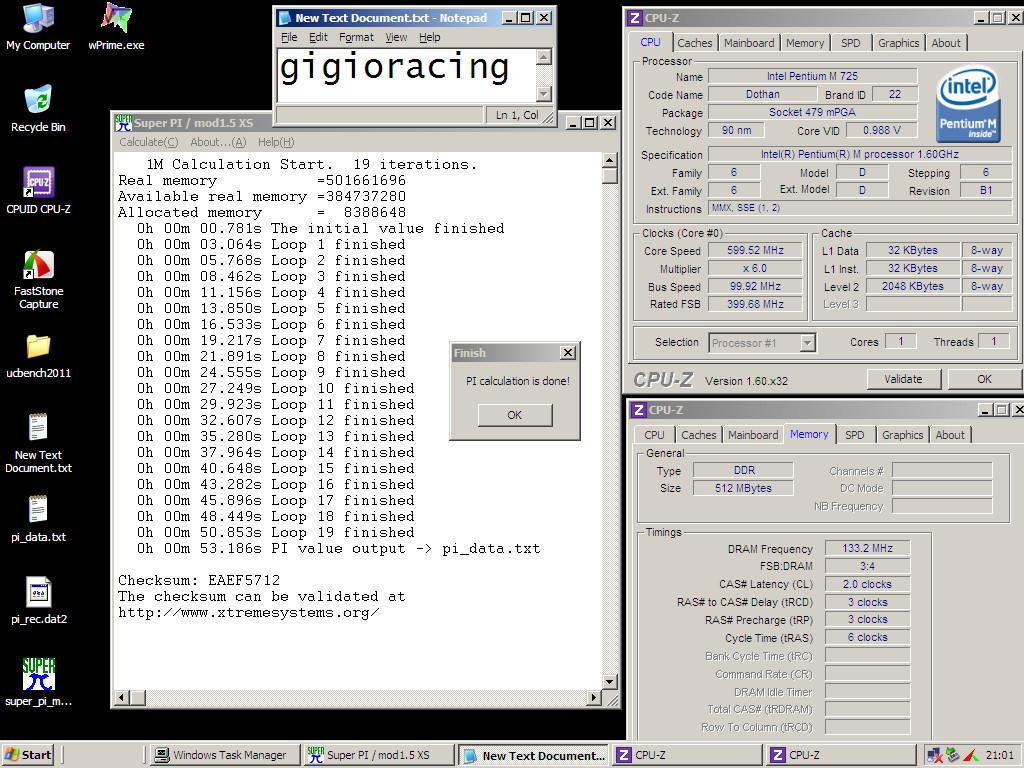This screenshot has height=768, width=1024.
Task: Click the system clock showing 21:01
Action: pyautogui.click(x=1000, y=755)
